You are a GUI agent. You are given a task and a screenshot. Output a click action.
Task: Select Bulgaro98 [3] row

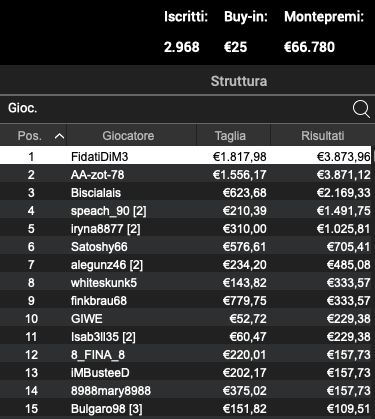185,409
